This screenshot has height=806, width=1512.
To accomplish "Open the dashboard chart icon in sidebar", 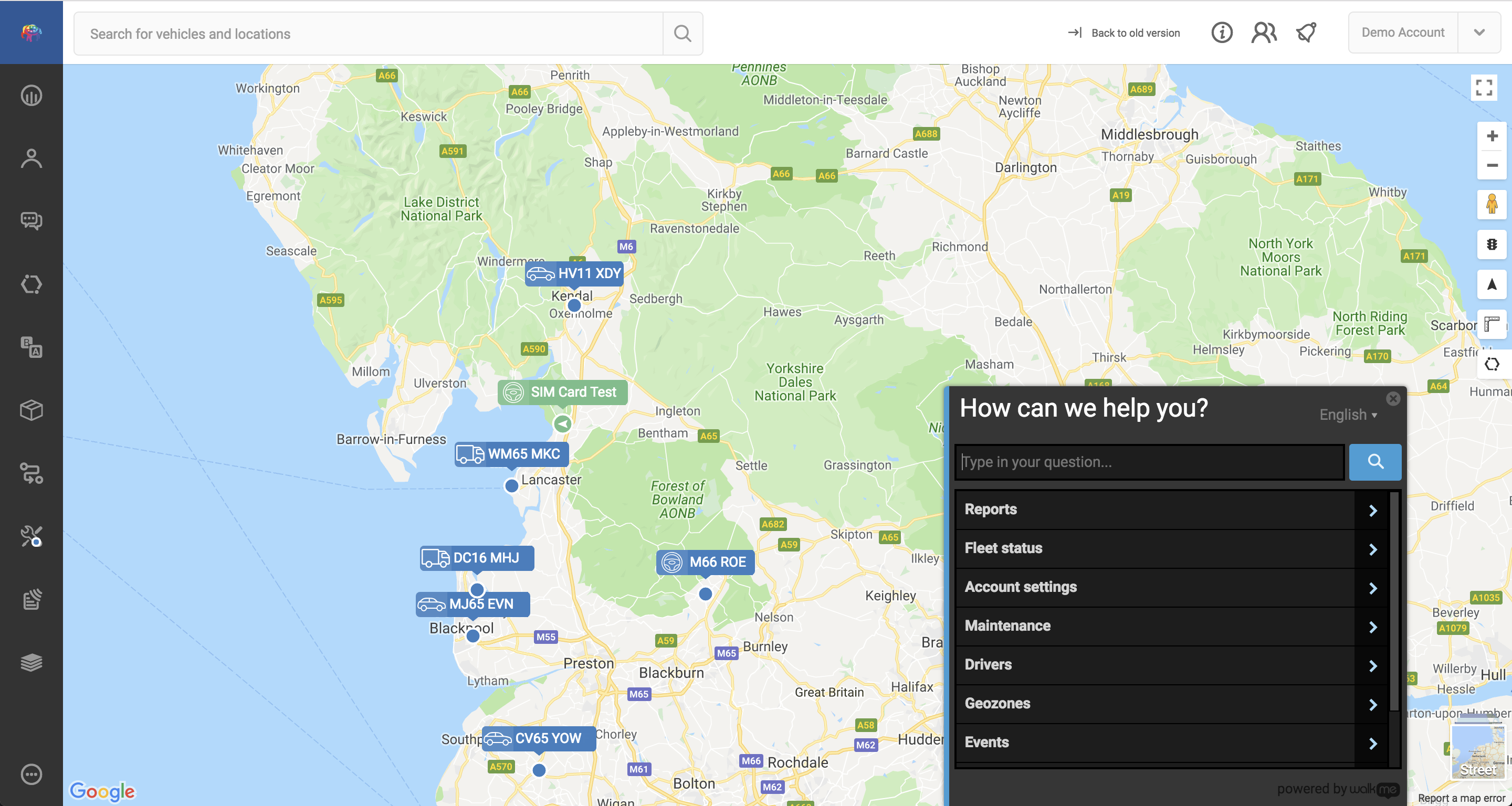I will click(x=31, y=95).
